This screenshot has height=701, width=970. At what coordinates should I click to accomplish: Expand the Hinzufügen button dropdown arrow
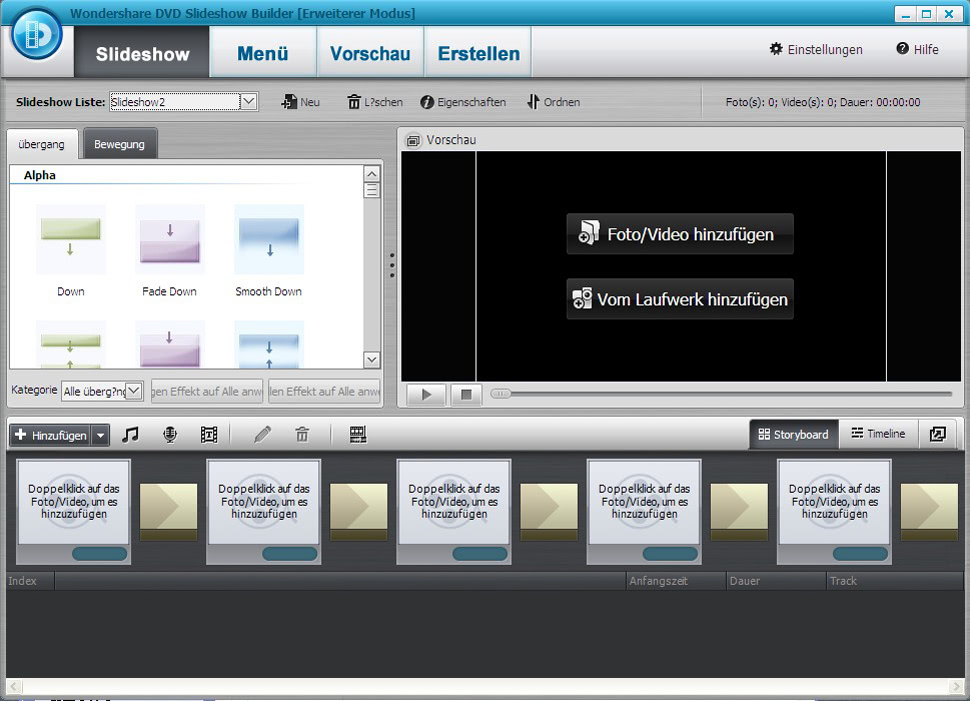click(x=98, y=434)
